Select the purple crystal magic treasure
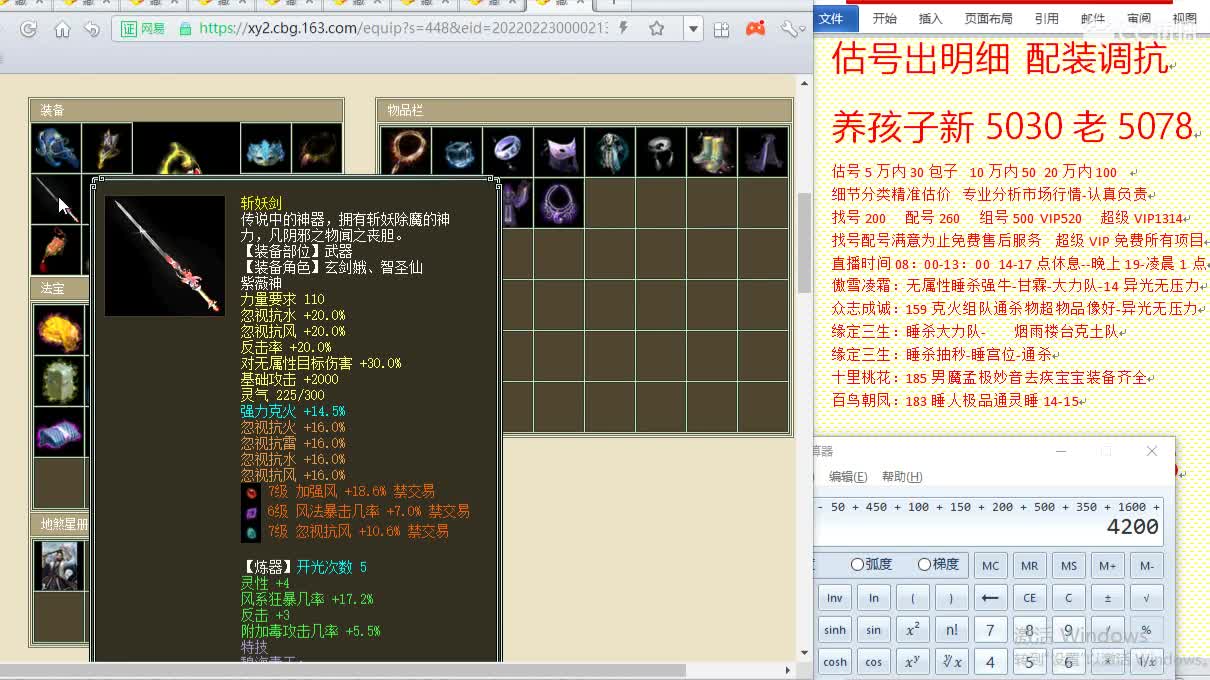Image resolution: width=1210 pixels, height=680 pixels. point(59,433)
